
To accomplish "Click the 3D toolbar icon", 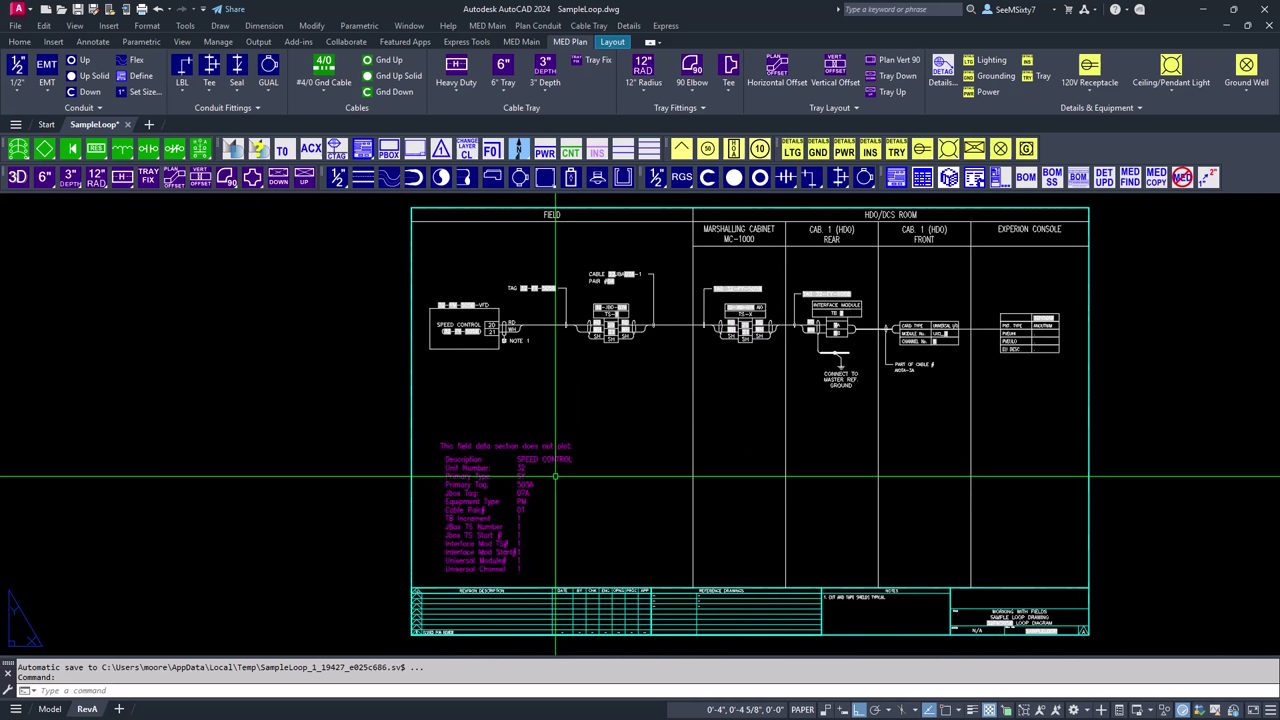I will pyautogui.click(x=17, y=177).
